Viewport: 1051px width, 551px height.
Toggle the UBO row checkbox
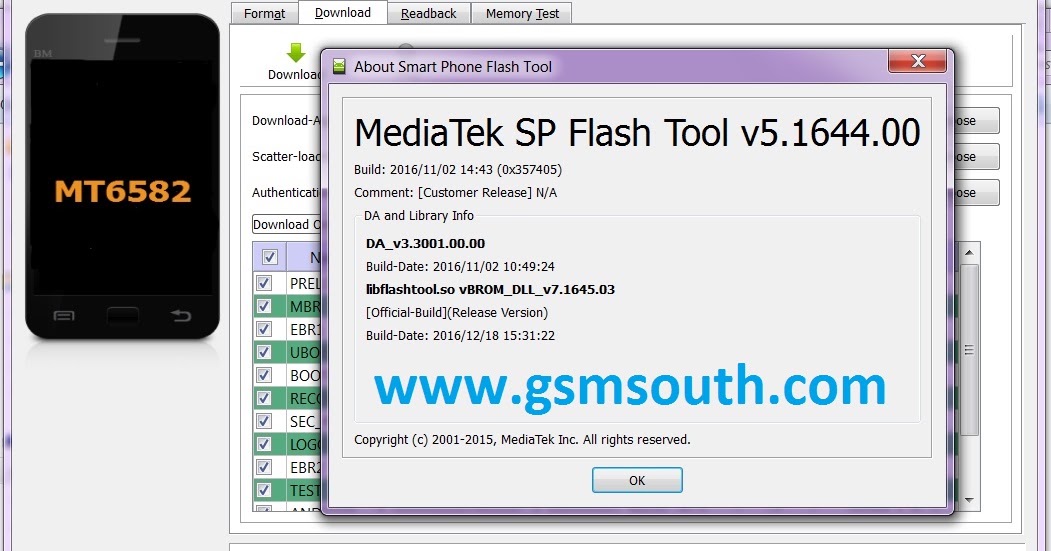point(264,352)
